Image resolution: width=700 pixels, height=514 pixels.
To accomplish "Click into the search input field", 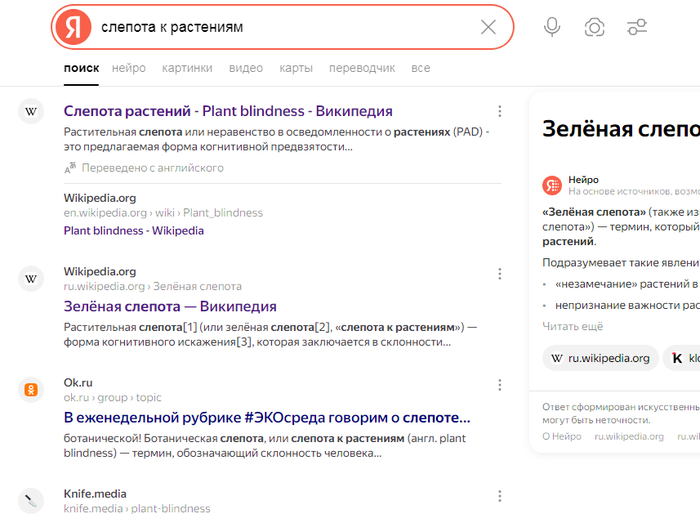I will tap(280, 27).
